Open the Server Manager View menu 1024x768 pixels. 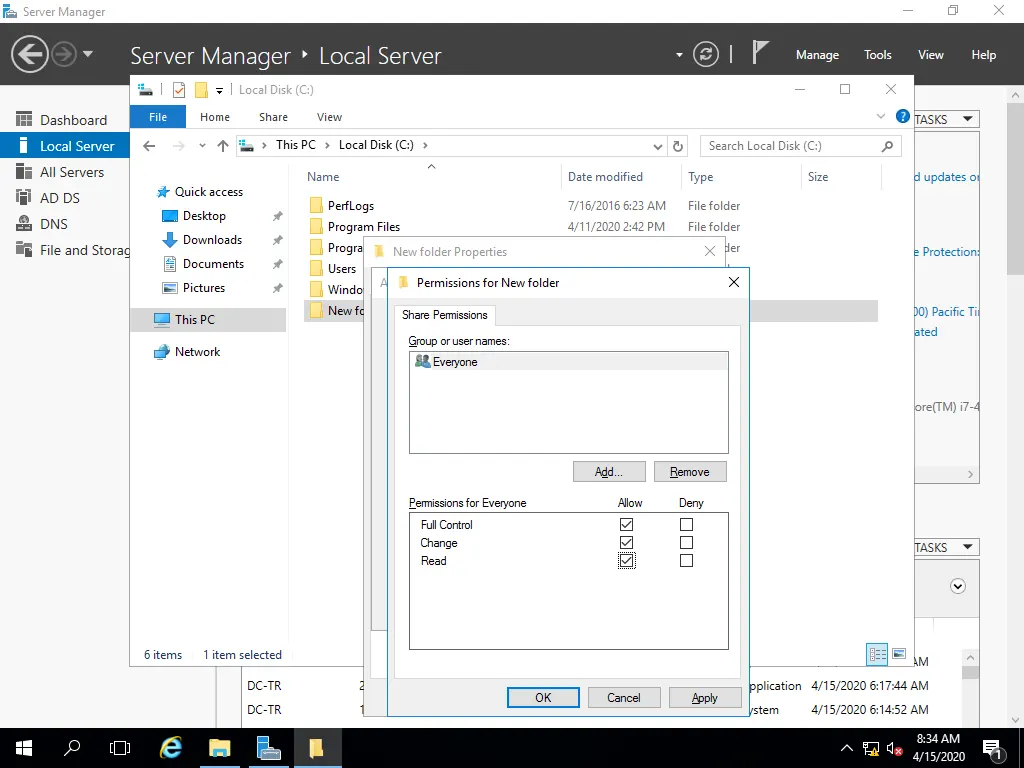point(931,55)
